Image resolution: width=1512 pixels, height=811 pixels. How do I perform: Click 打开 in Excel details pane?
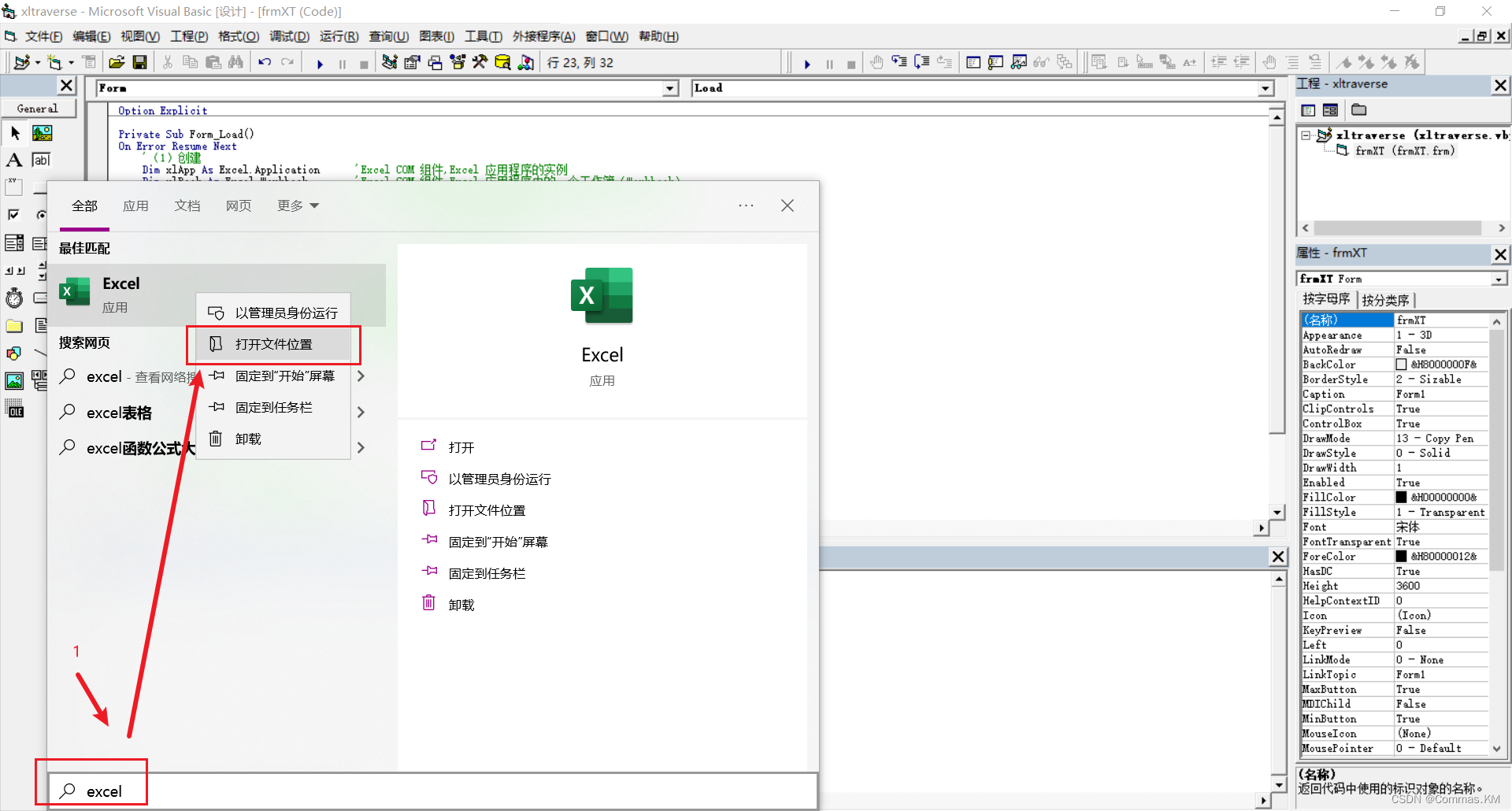coord(461,447)
